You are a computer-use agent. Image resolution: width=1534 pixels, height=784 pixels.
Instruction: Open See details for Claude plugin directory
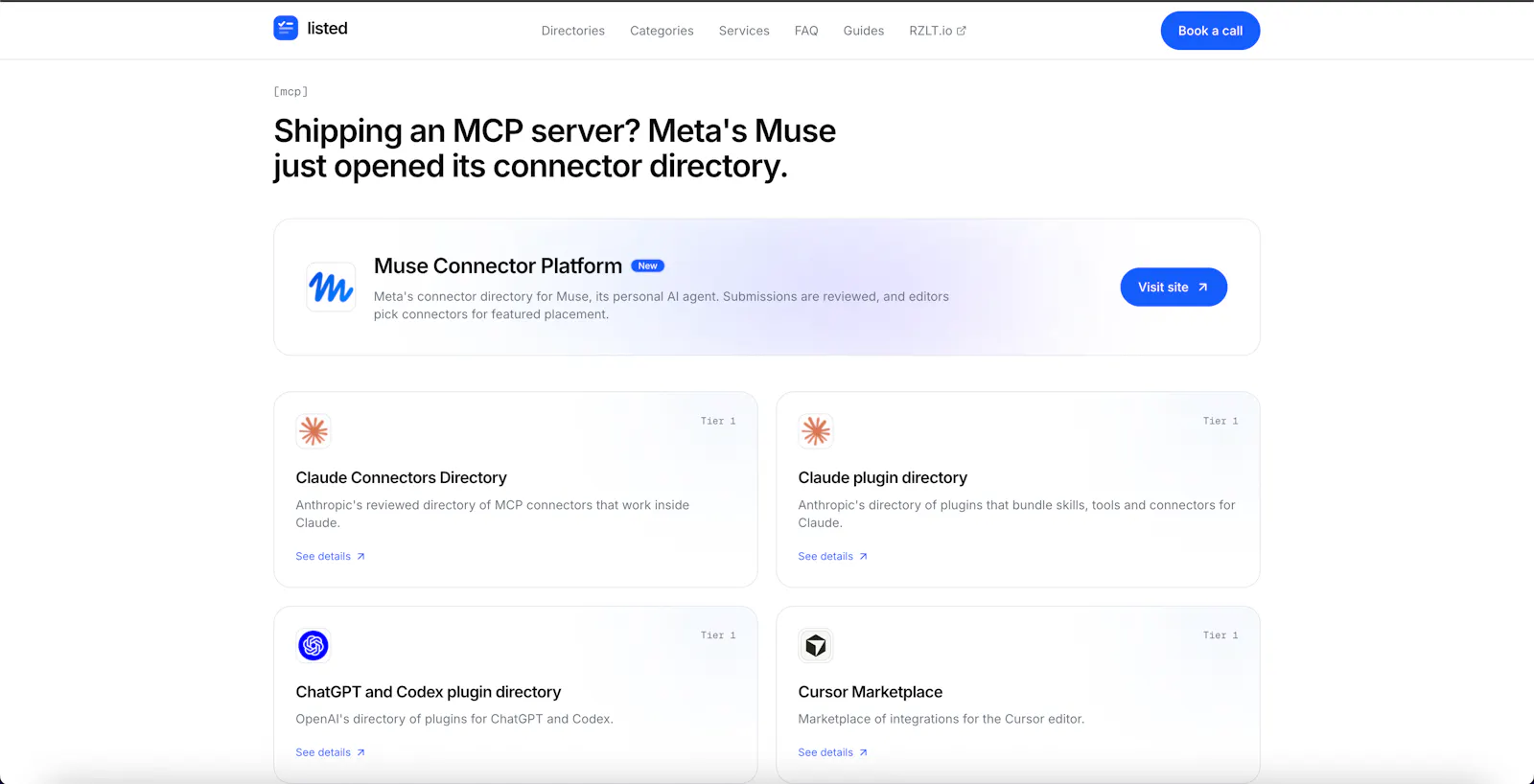click(832, 557)
